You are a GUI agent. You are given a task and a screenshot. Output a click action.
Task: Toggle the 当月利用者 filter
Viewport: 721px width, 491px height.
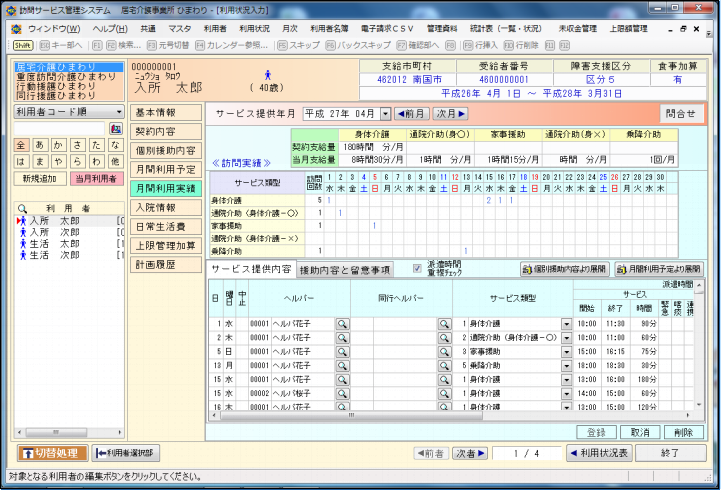[95, 178]
